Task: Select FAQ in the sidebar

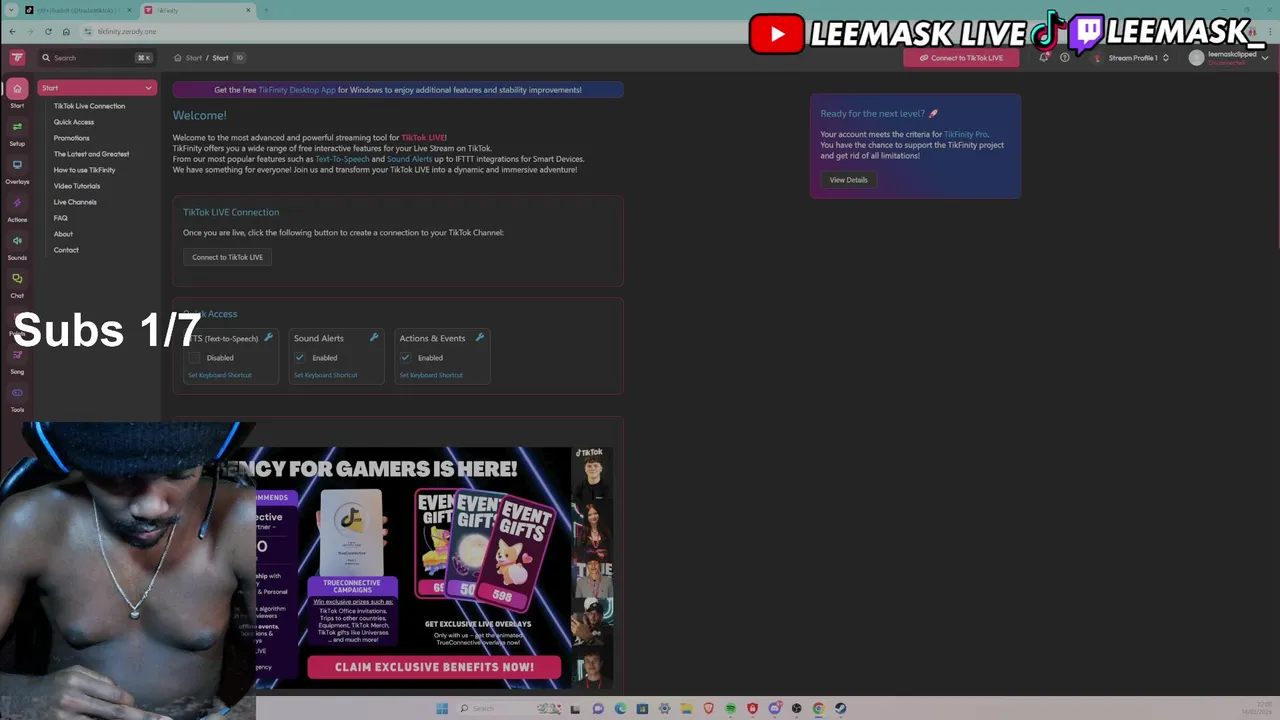Action: [60, 218]
